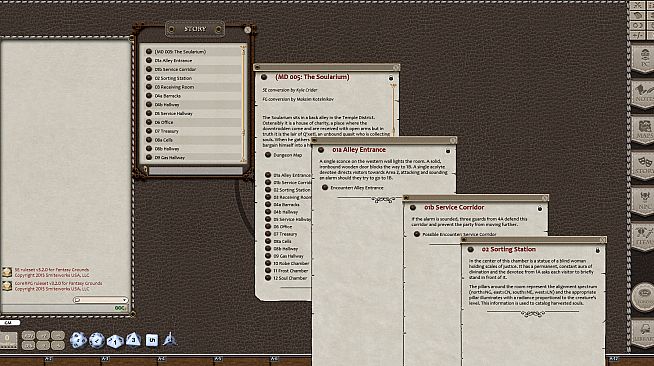The image size is (654, 366).
Task: Click link icon beside 01b Service Corridor title
Action: point(413,208)
